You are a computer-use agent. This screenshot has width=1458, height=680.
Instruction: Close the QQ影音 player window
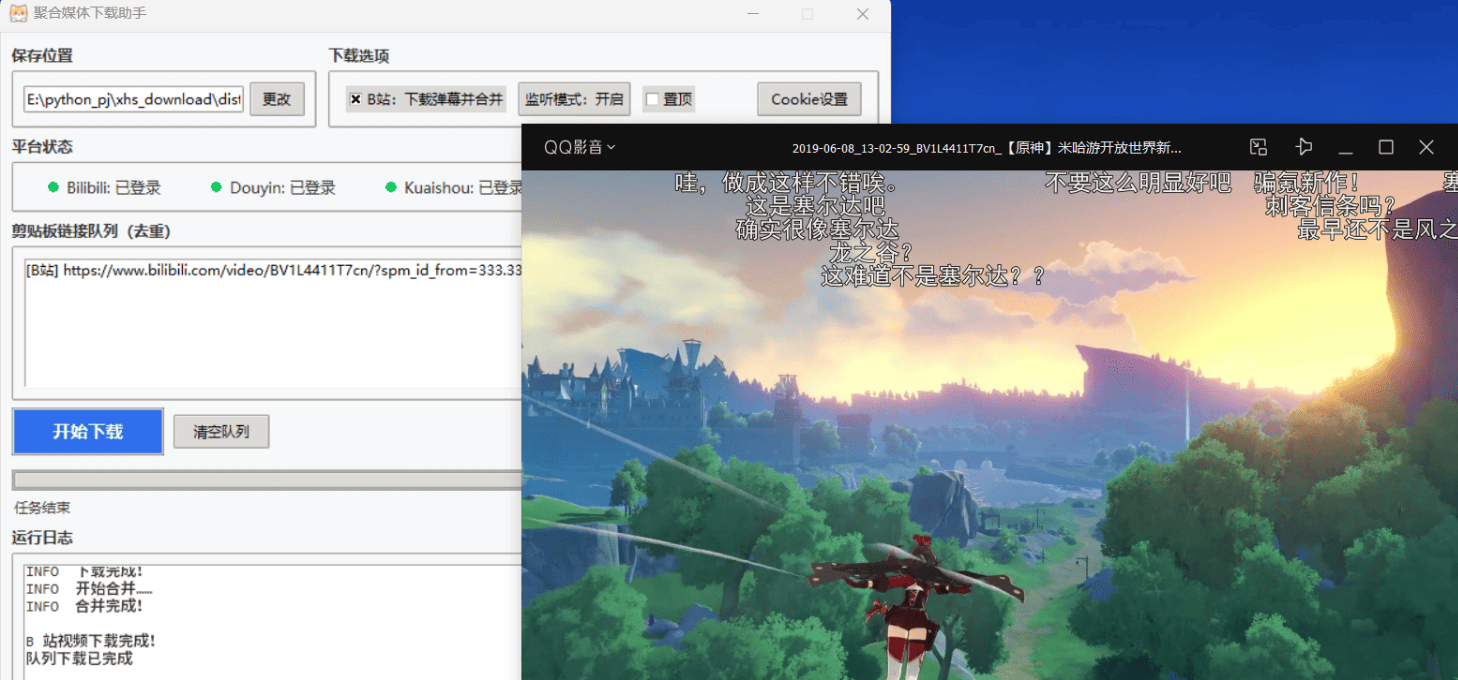(x=1427, y=147)
